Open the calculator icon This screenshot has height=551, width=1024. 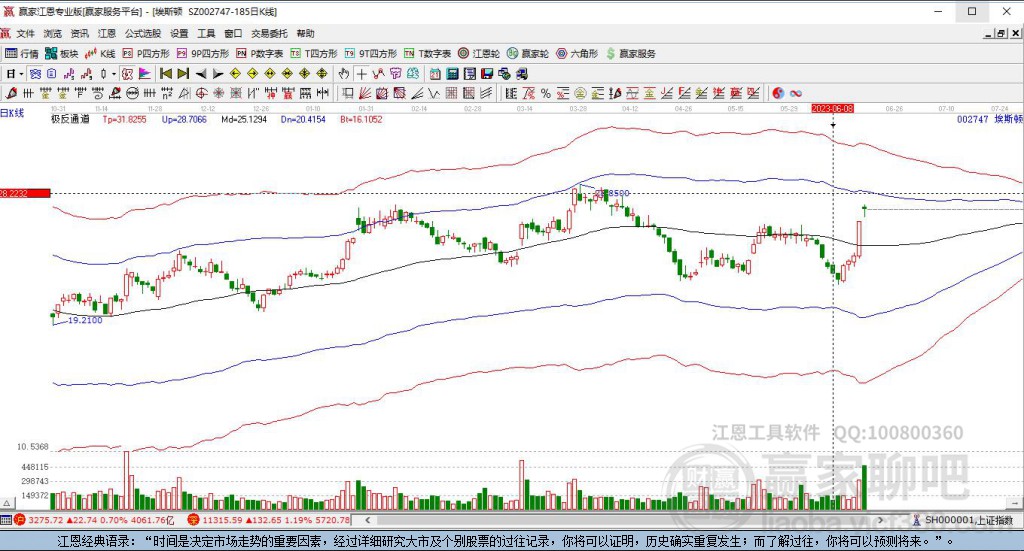coord(452,74)
